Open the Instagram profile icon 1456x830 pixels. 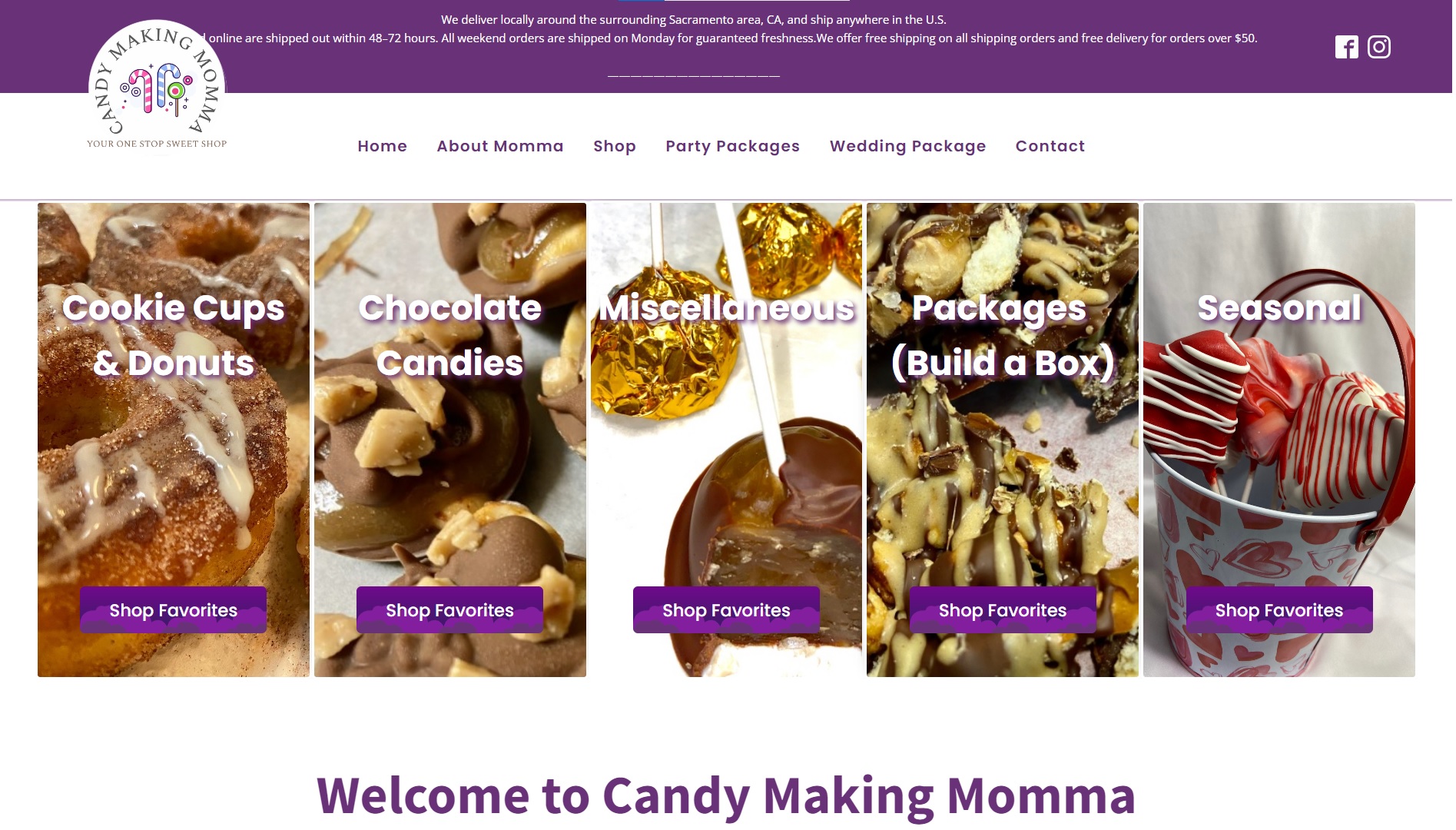tap(1379, 47)
